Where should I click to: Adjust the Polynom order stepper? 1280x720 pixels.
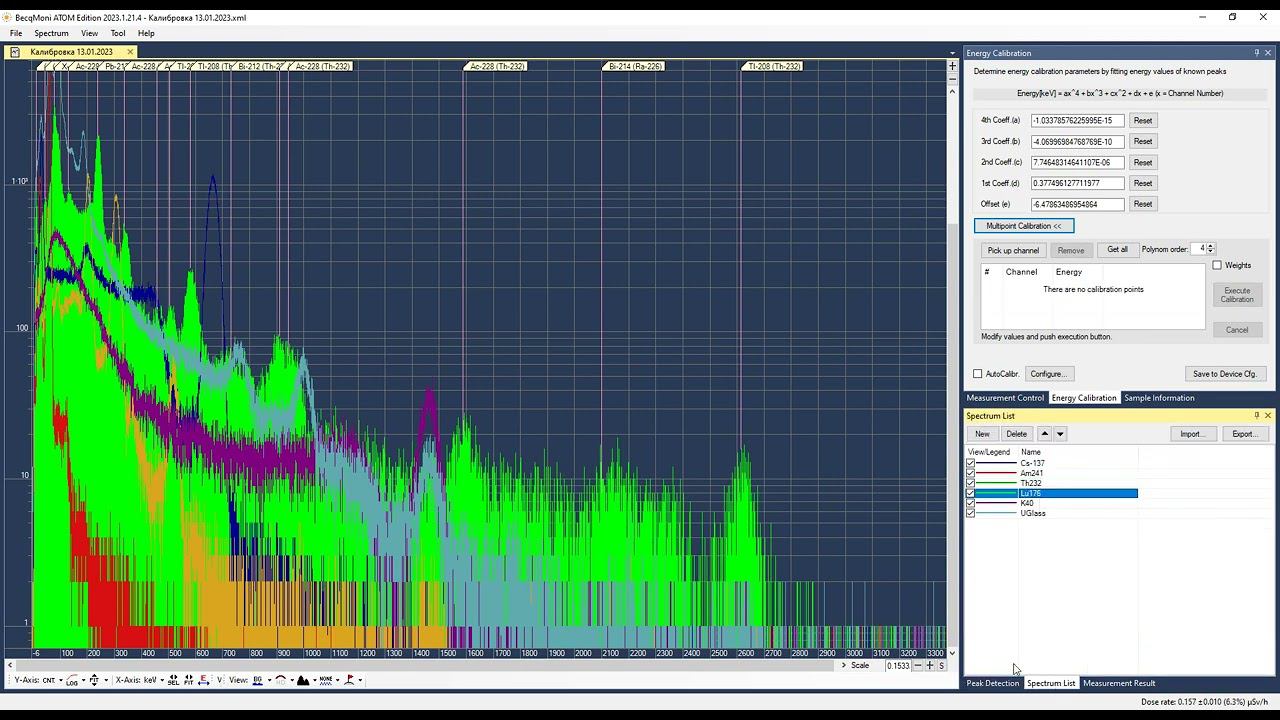pyautogui.click(x=1210, y=249)
